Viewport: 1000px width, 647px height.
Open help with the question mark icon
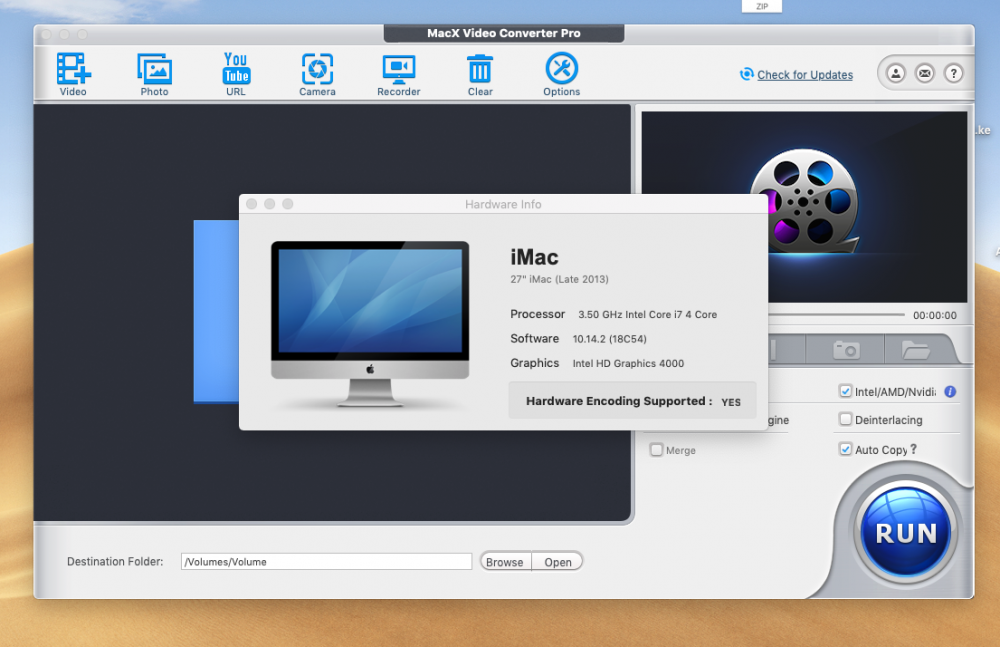[953, 73]
